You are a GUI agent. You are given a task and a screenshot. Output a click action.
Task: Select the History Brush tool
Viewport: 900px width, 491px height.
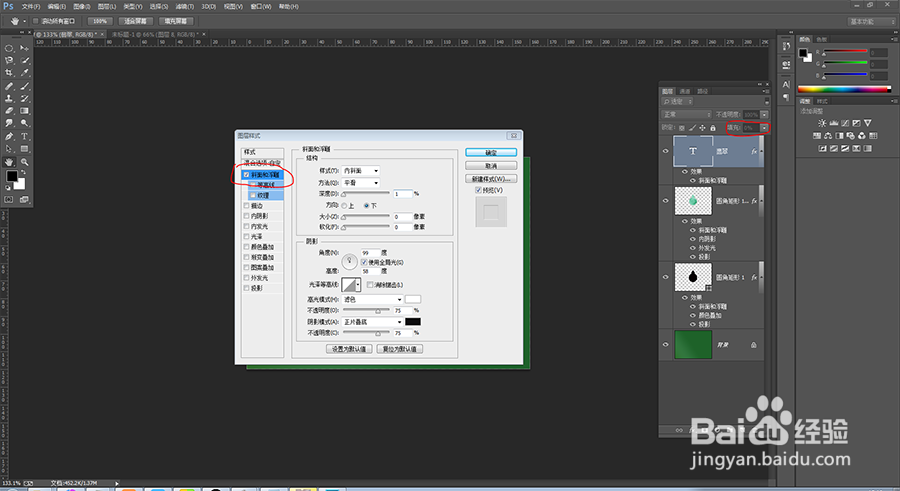click(x=25, y=99)
